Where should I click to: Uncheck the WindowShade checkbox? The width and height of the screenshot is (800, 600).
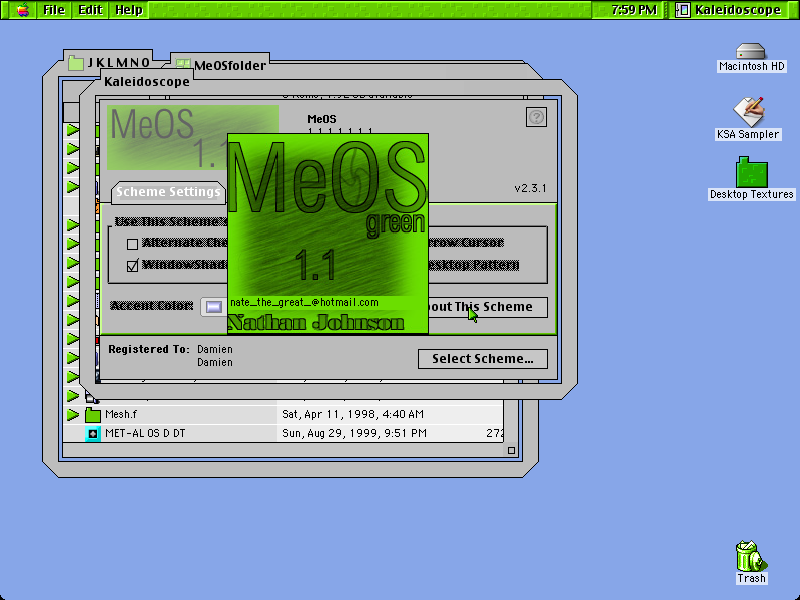pos(133,266)
